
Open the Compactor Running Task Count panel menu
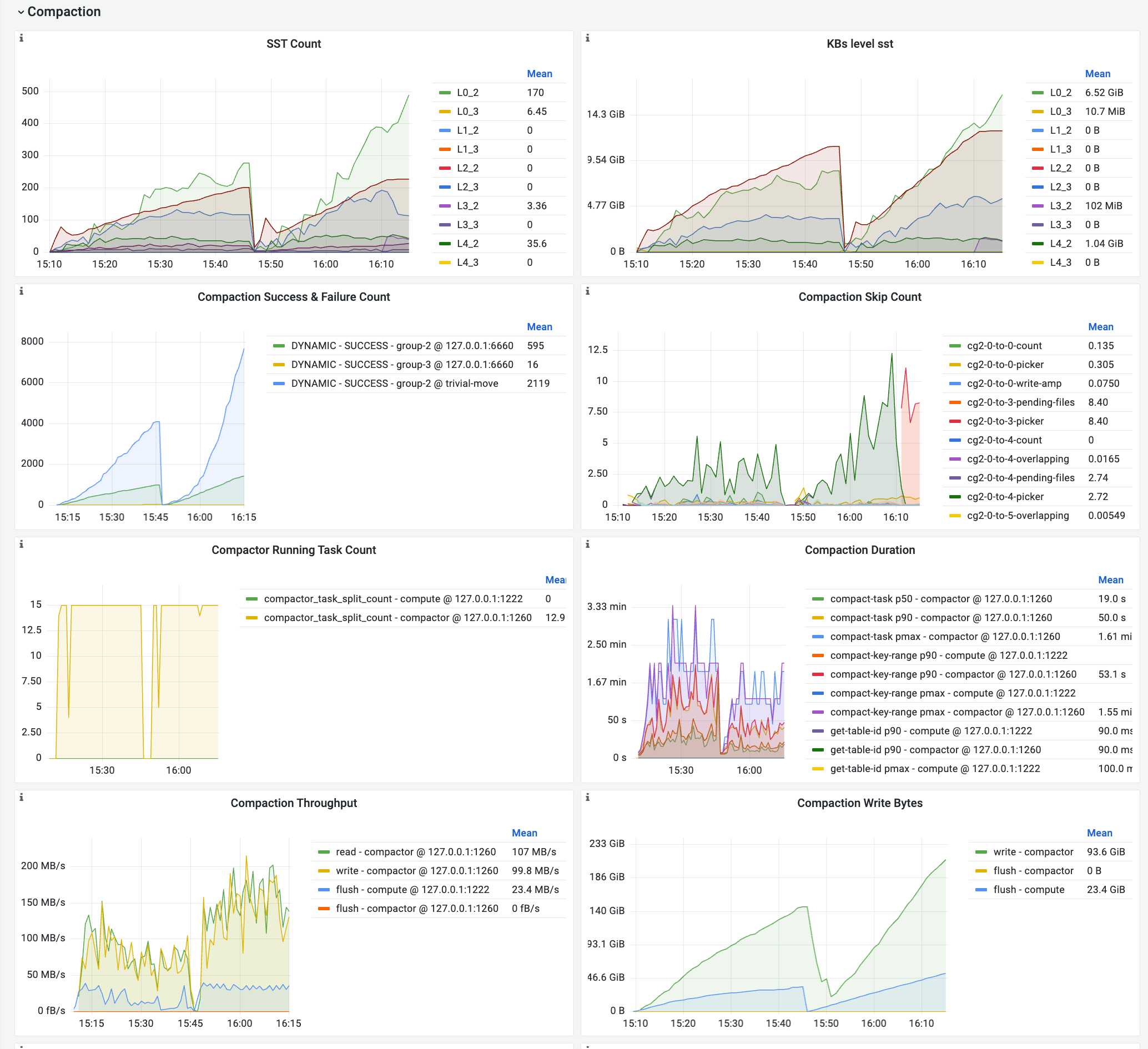click(x=293, y=549)
